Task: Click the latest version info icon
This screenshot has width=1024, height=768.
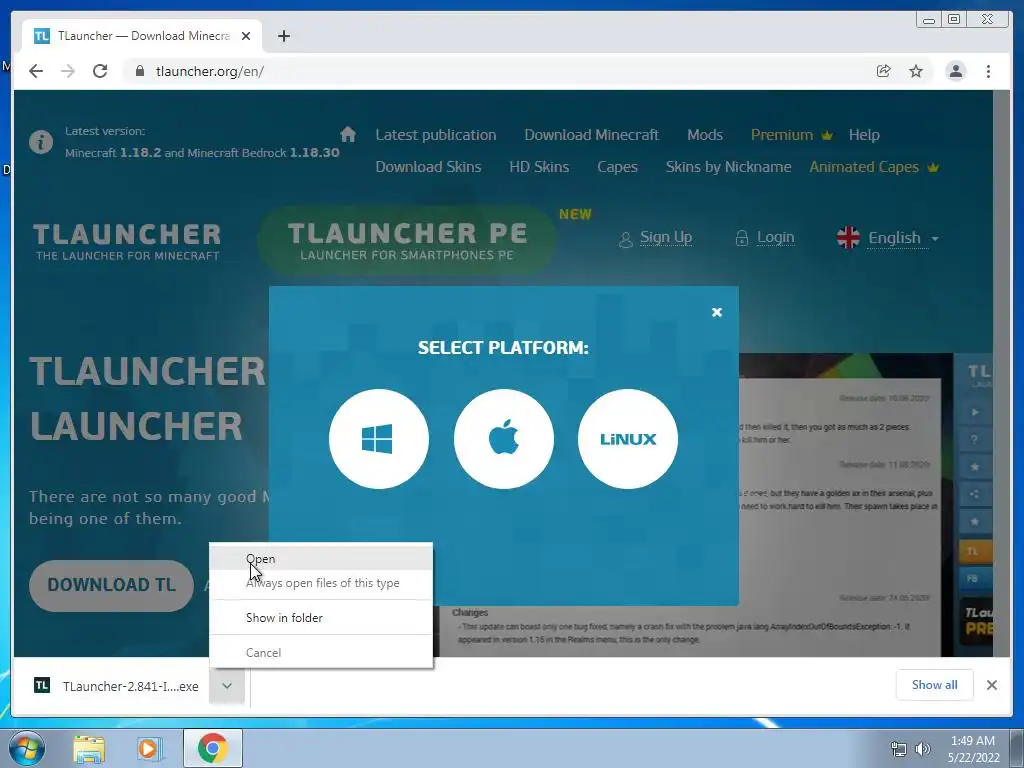Action: (40, 142)
